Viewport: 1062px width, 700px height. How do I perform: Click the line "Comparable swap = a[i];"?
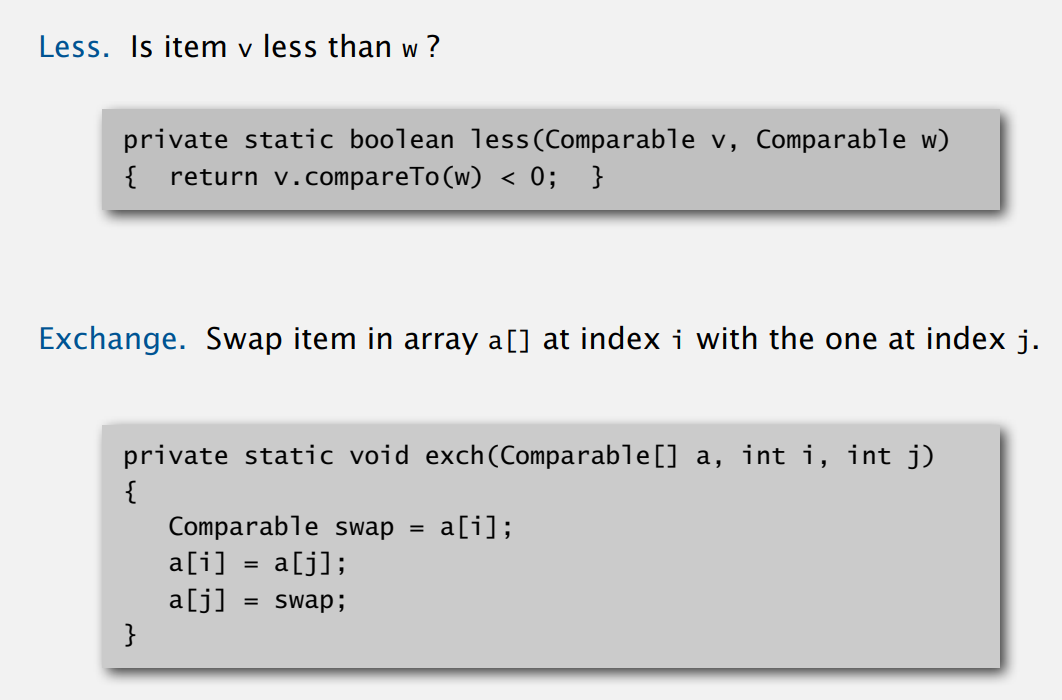(340, 527)
